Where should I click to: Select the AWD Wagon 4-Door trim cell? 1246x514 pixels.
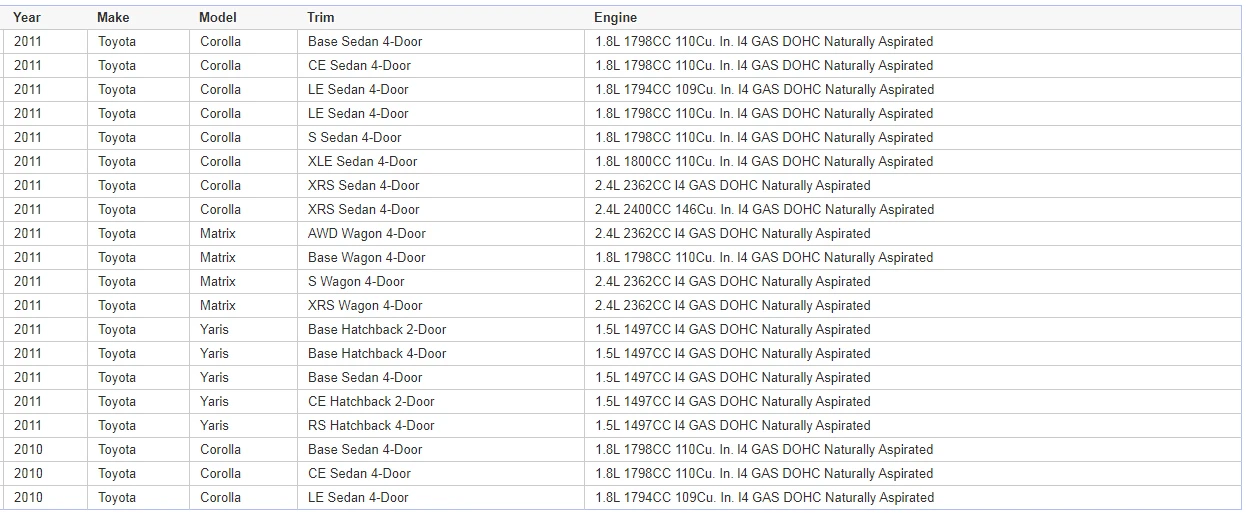pyautogui.click(x=366, y=233)
